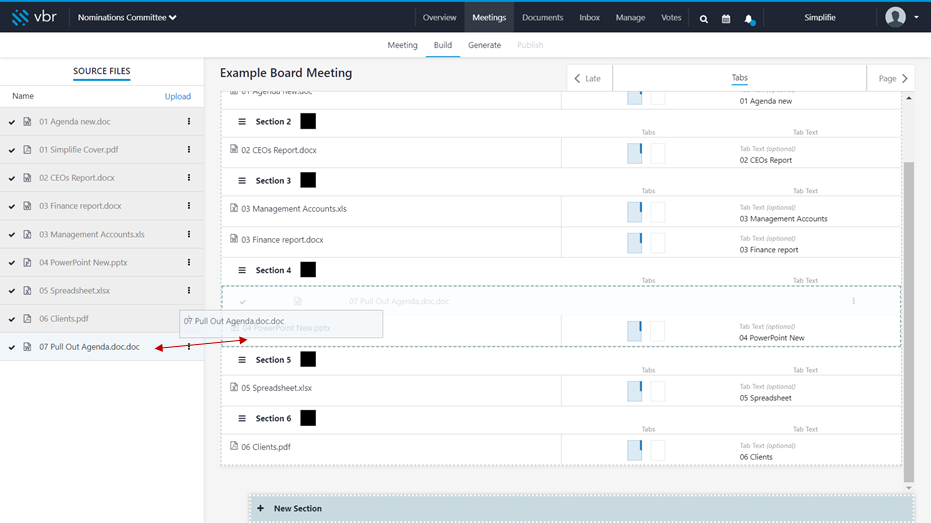Screen dimensions: 931x523
Task: Click file icon of 02 CEOs Report.docx in Section 2
Action: (x=234, y=149)
